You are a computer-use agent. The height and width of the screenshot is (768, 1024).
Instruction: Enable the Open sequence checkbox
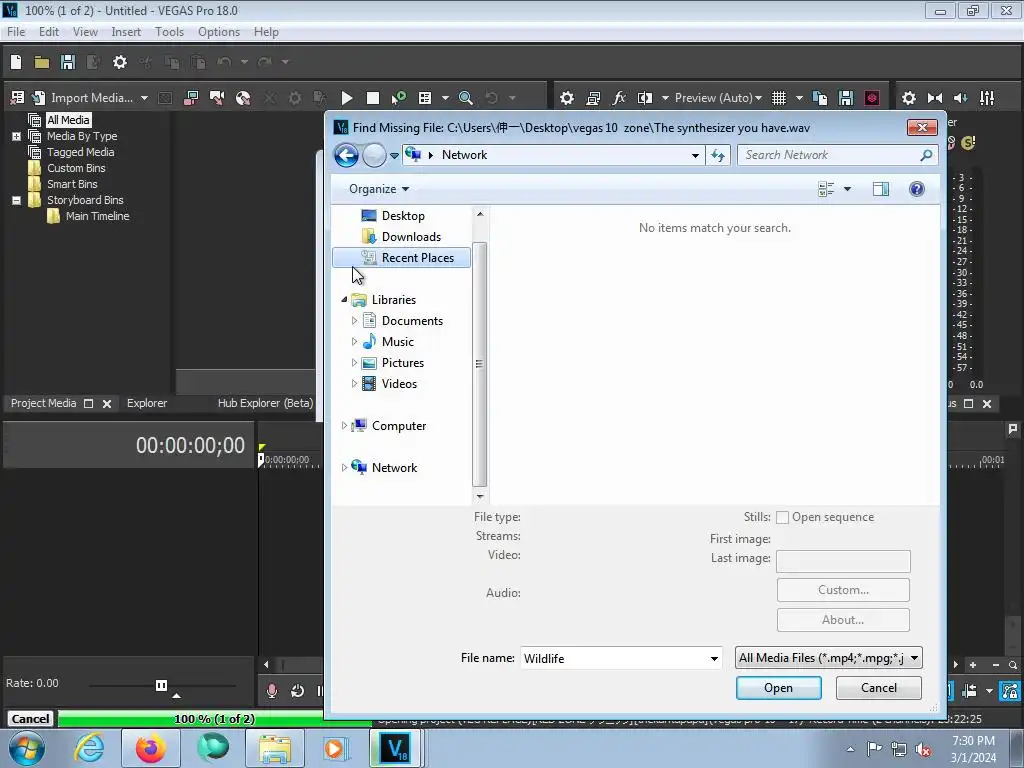pyautogui.click(x=782, y=518)
